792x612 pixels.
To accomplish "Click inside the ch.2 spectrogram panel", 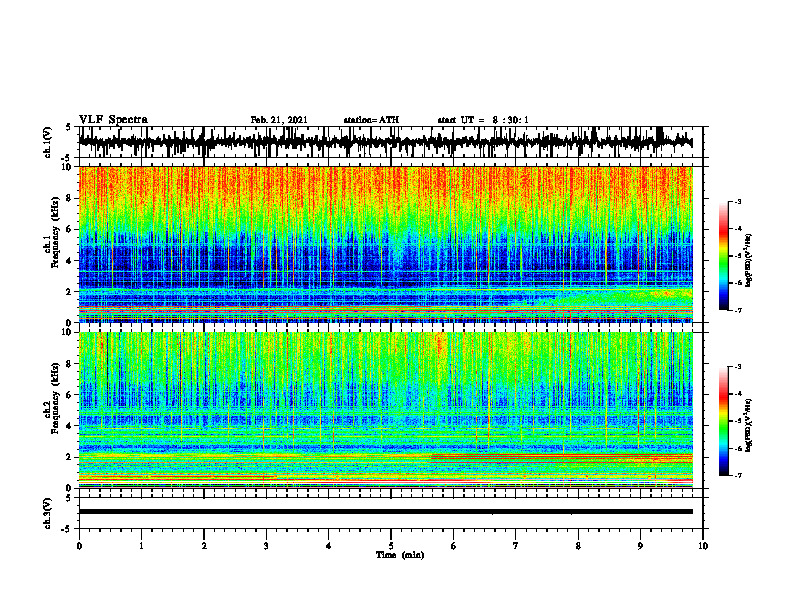I will click(385, 410).
